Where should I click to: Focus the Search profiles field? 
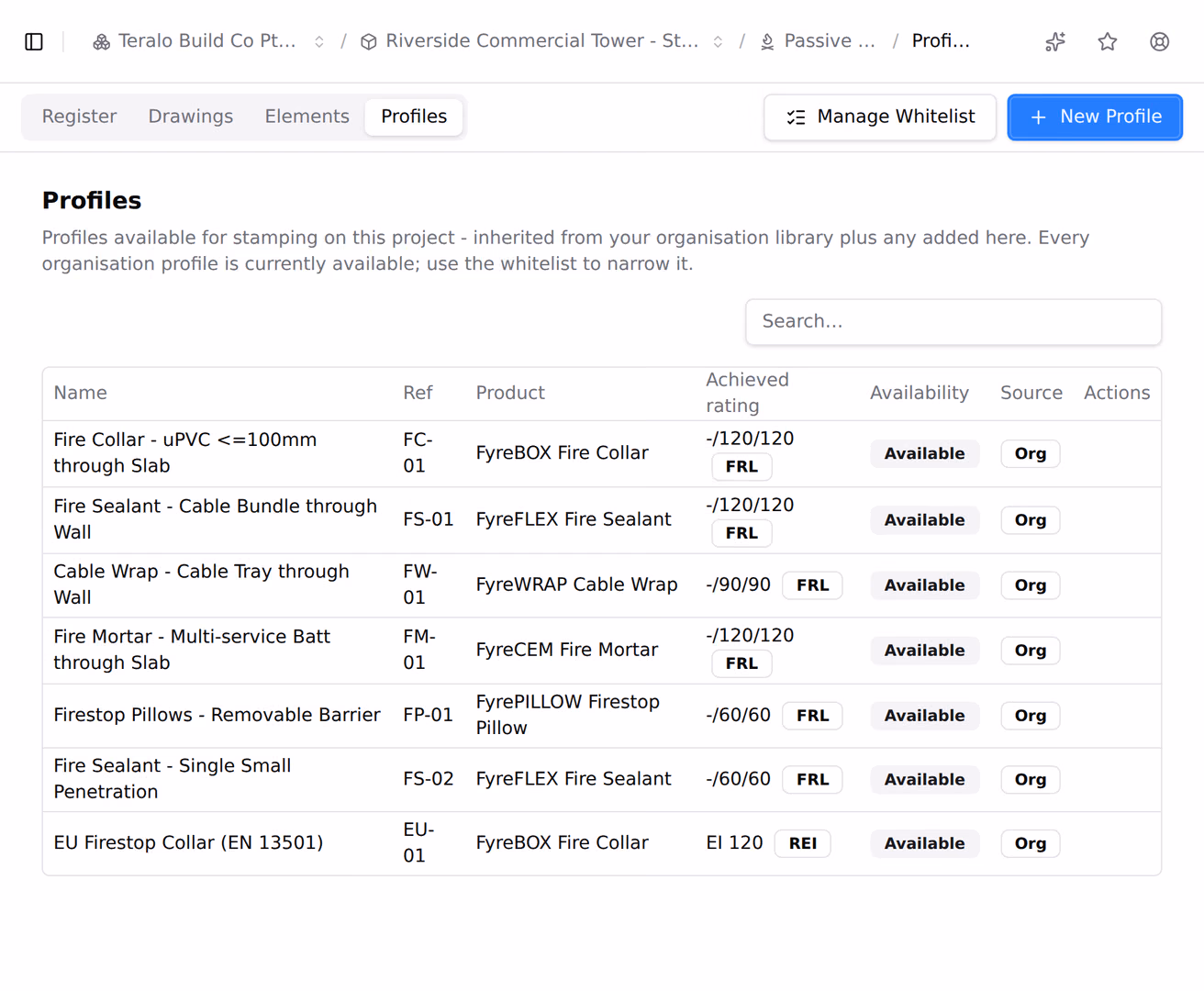point(953,322)
